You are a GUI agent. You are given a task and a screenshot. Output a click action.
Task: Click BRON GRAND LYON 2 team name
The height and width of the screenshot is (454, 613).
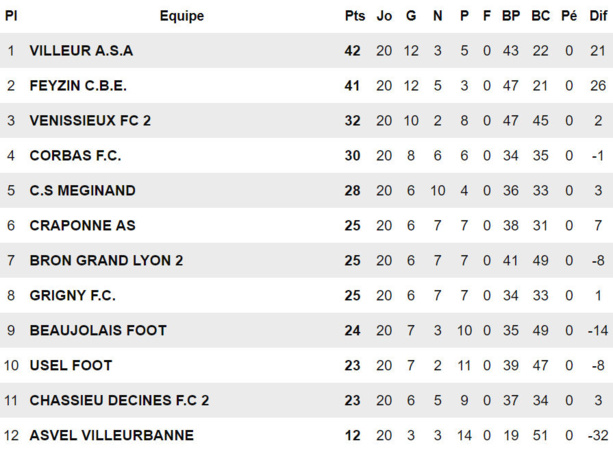106,261
